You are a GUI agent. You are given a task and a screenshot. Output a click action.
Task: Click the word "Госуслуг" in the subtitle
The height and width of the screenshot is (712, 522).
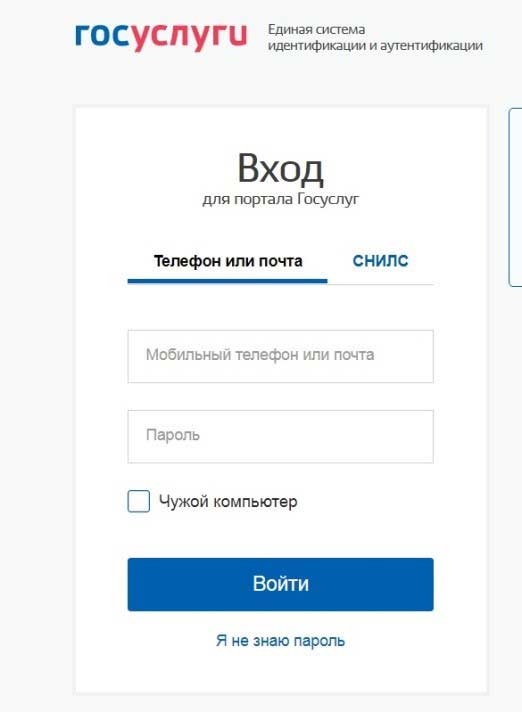(x=328, y=199)
